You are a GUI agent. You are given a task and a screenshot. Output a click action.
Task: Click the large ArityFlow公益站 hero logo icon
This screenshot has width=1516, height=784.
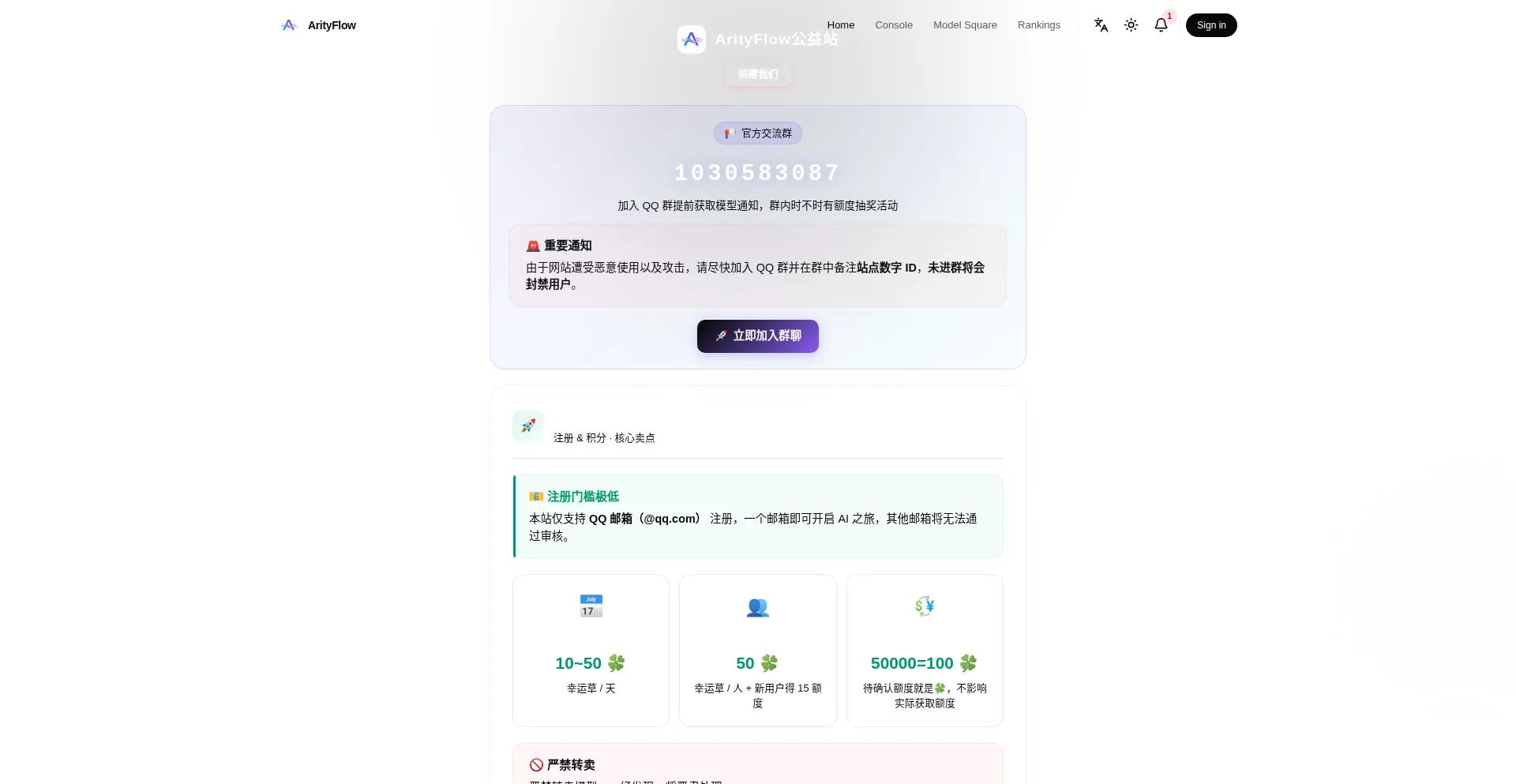[x=692, y=39]
